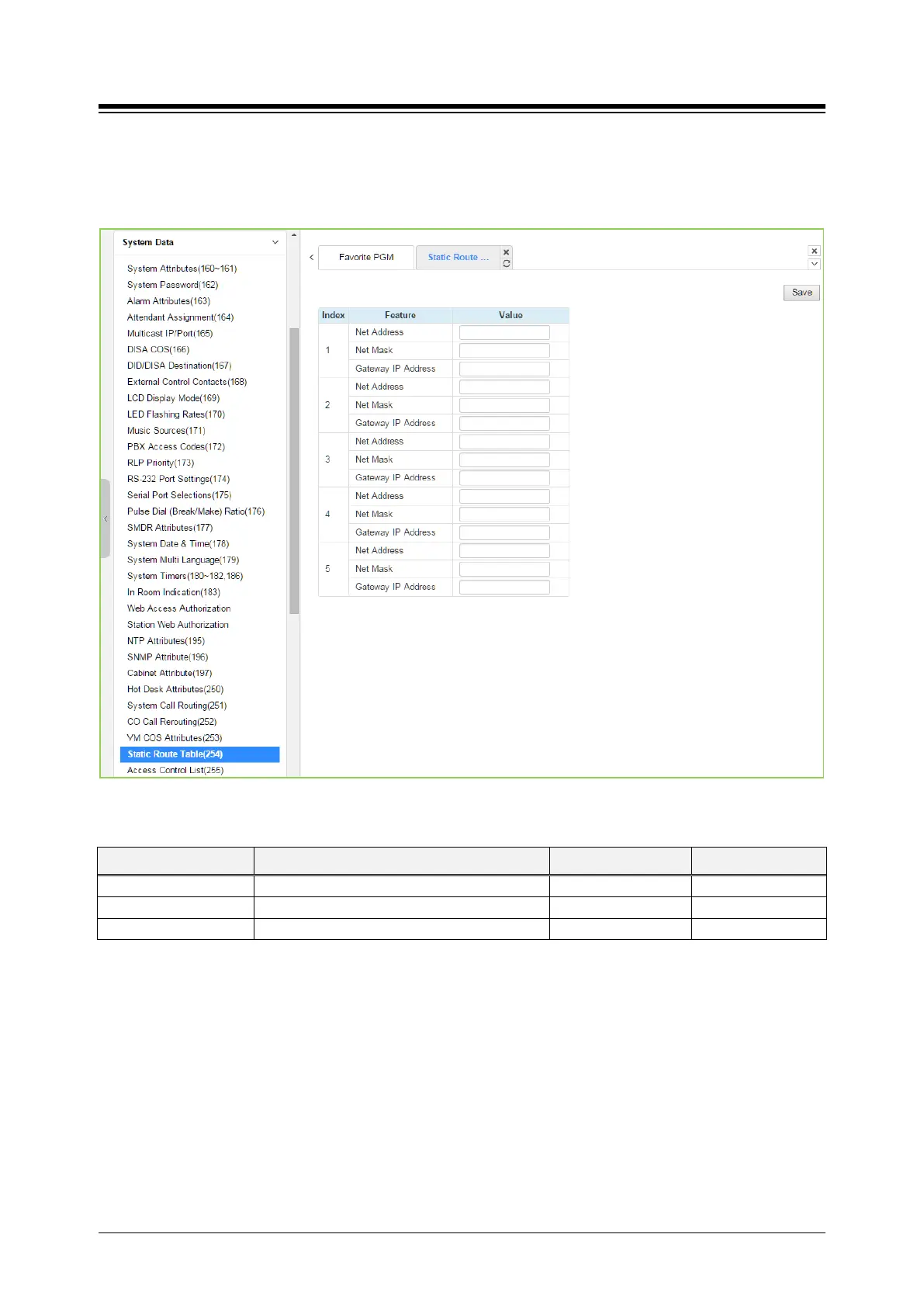The width and height of the screenshot is (924, 1307).
Task: Collapse the System Data menu section
Action: pyautogui.click(x=275, y=242)
